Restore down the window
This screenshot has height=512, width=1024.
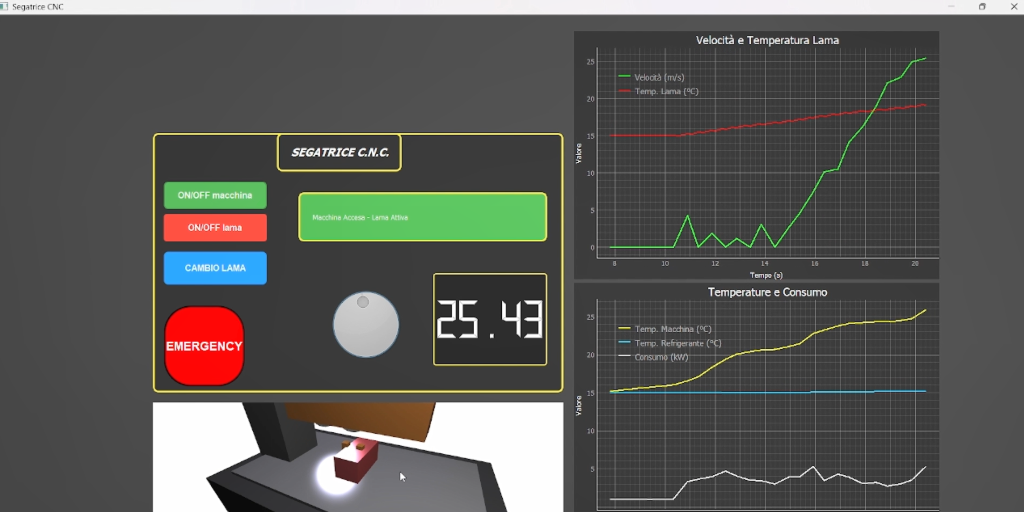click(x=982, y=7)
